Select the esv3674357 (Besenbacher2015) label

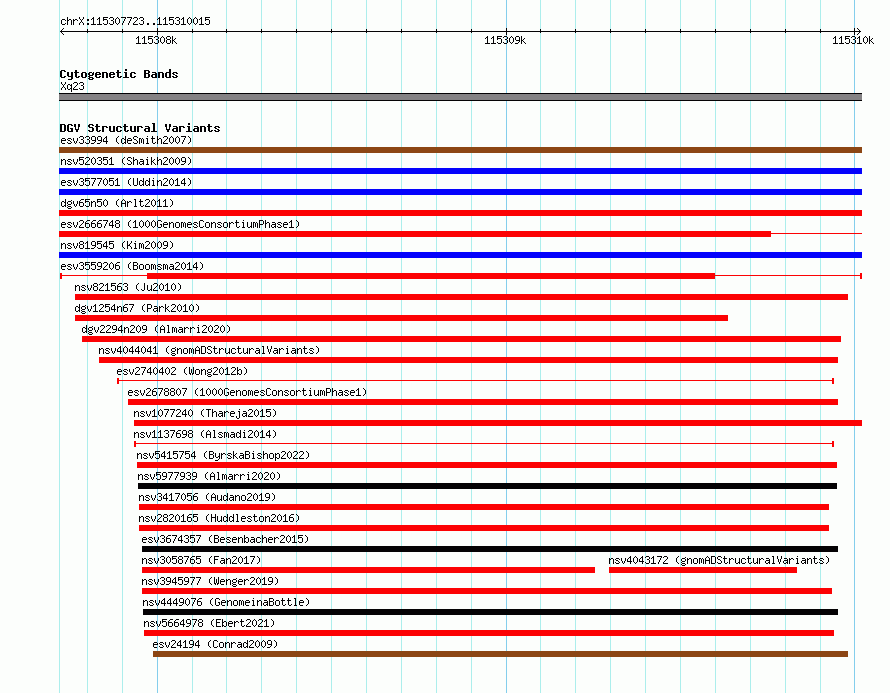(225, 539)
